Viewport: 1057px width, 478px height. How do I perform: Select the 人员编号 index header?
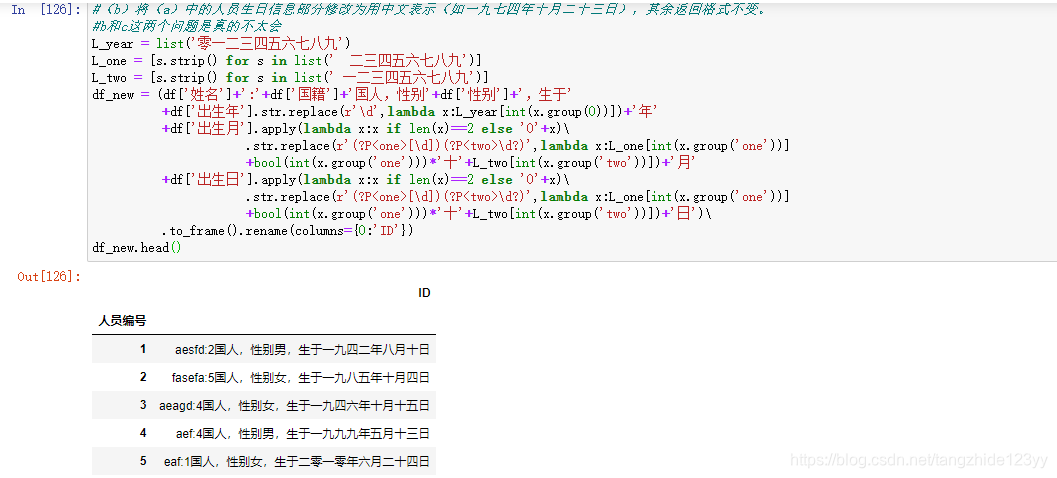(x=122, y=321)
